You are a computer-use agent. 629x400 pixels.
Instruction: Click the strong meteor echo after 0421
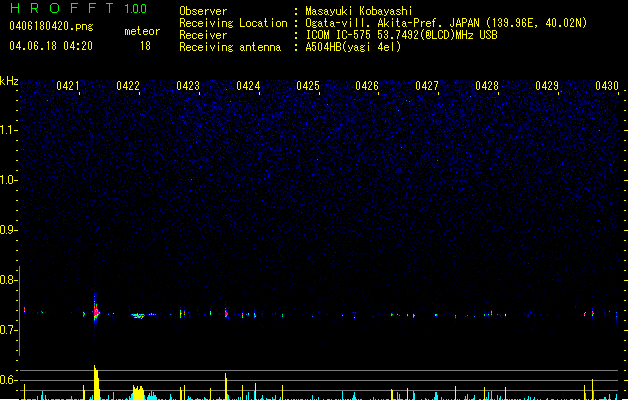(96, 311)
